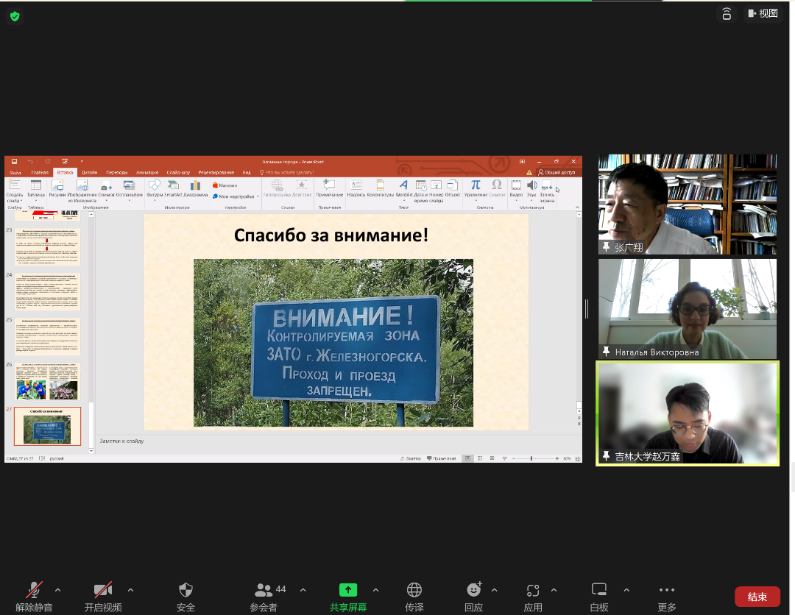Open the 应用 apps icon
The image size is (795, 615).
(533, 591)
